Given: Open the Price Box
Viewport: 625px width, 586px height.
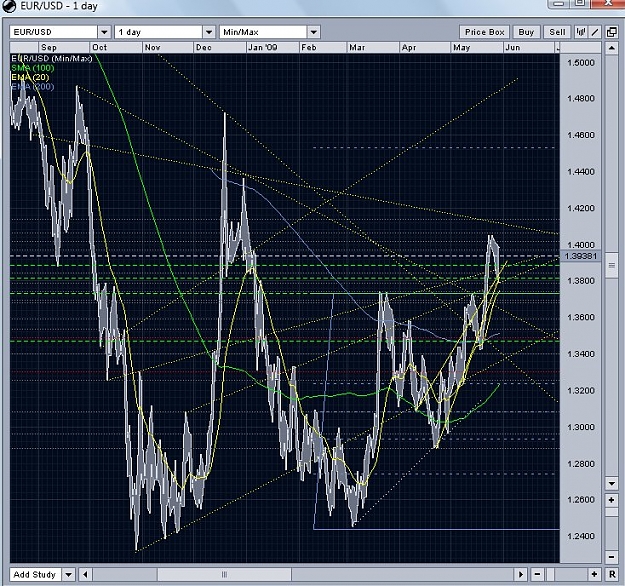Looking at the screenshot, I should click(484, 32).
